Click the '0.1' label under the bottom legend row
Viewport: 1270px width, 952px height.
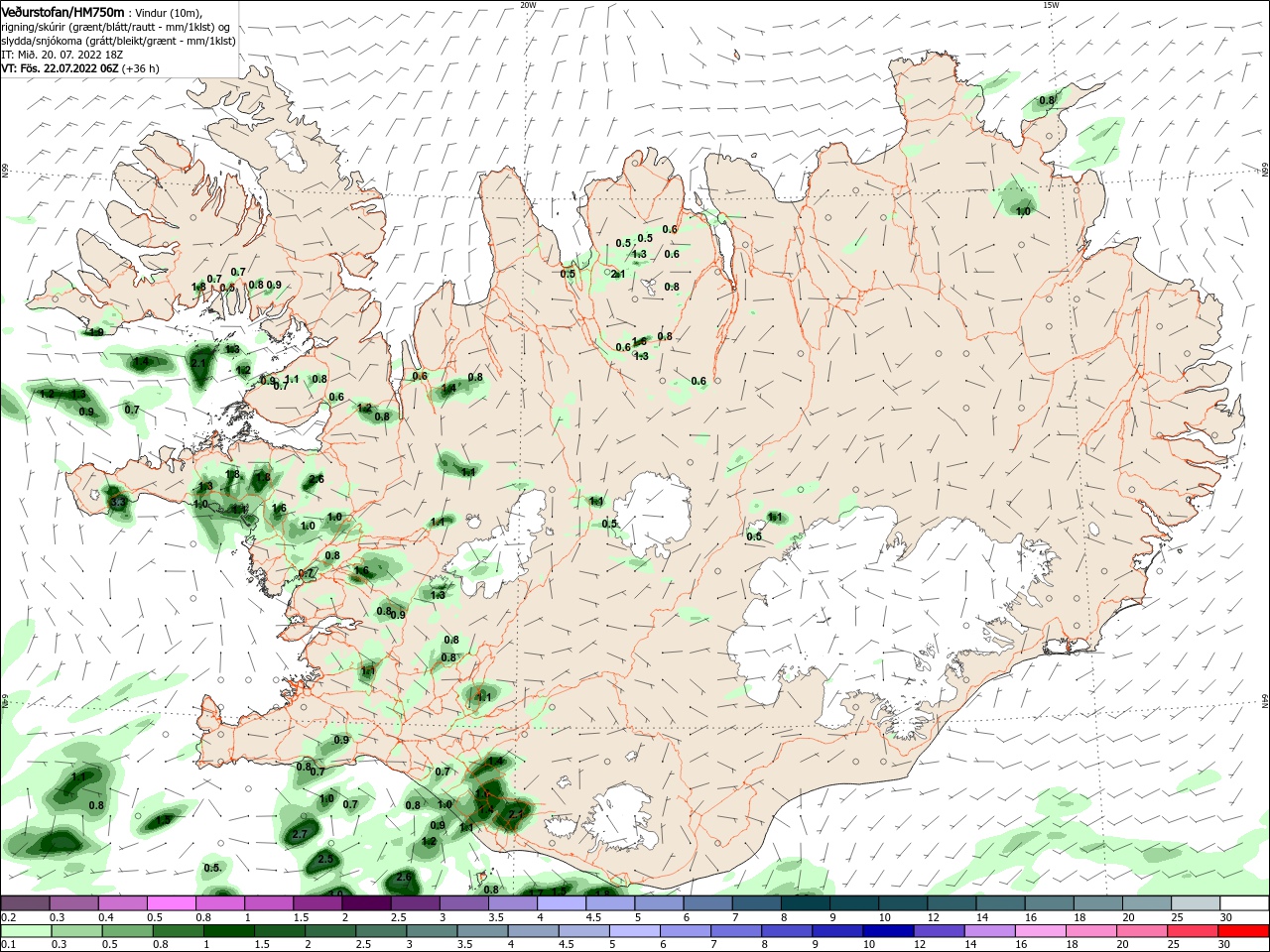pyautogui.click(x=8, y=945)
